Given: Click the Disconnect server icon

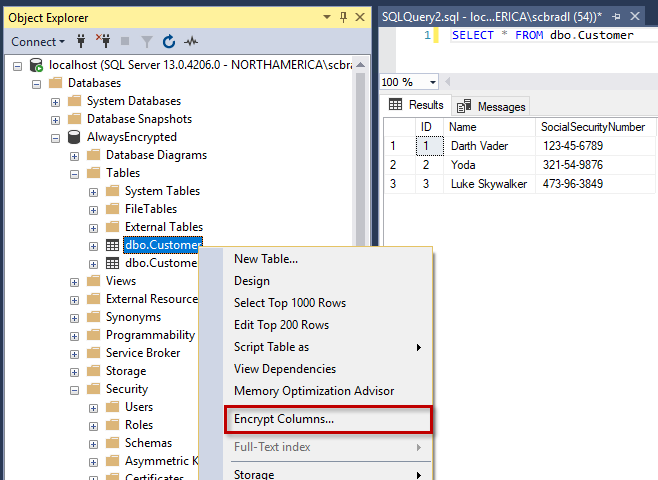Looking at the screenshot, I should (x=102, y=42).
